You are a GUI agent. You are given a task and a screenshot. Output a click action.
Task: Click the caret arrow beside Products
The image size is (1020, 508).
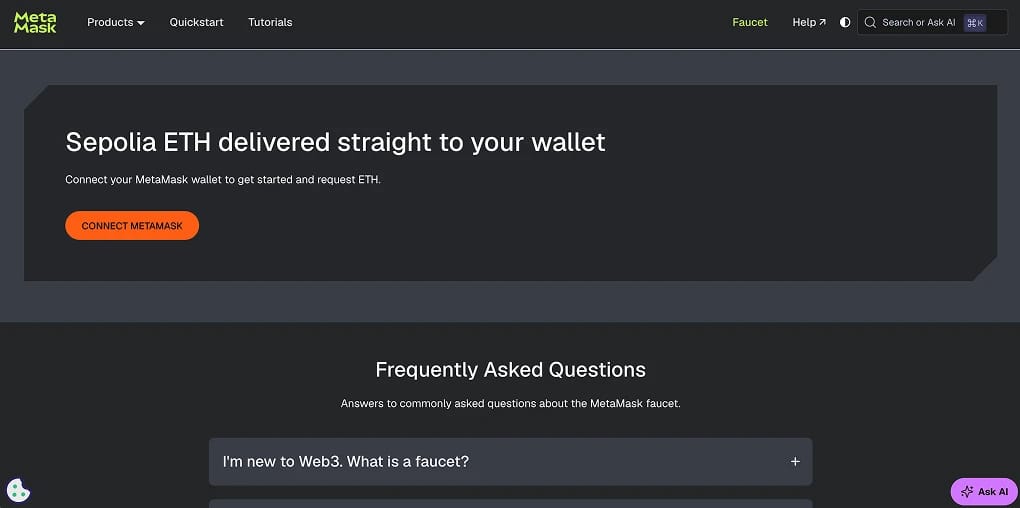coord(141,23)
